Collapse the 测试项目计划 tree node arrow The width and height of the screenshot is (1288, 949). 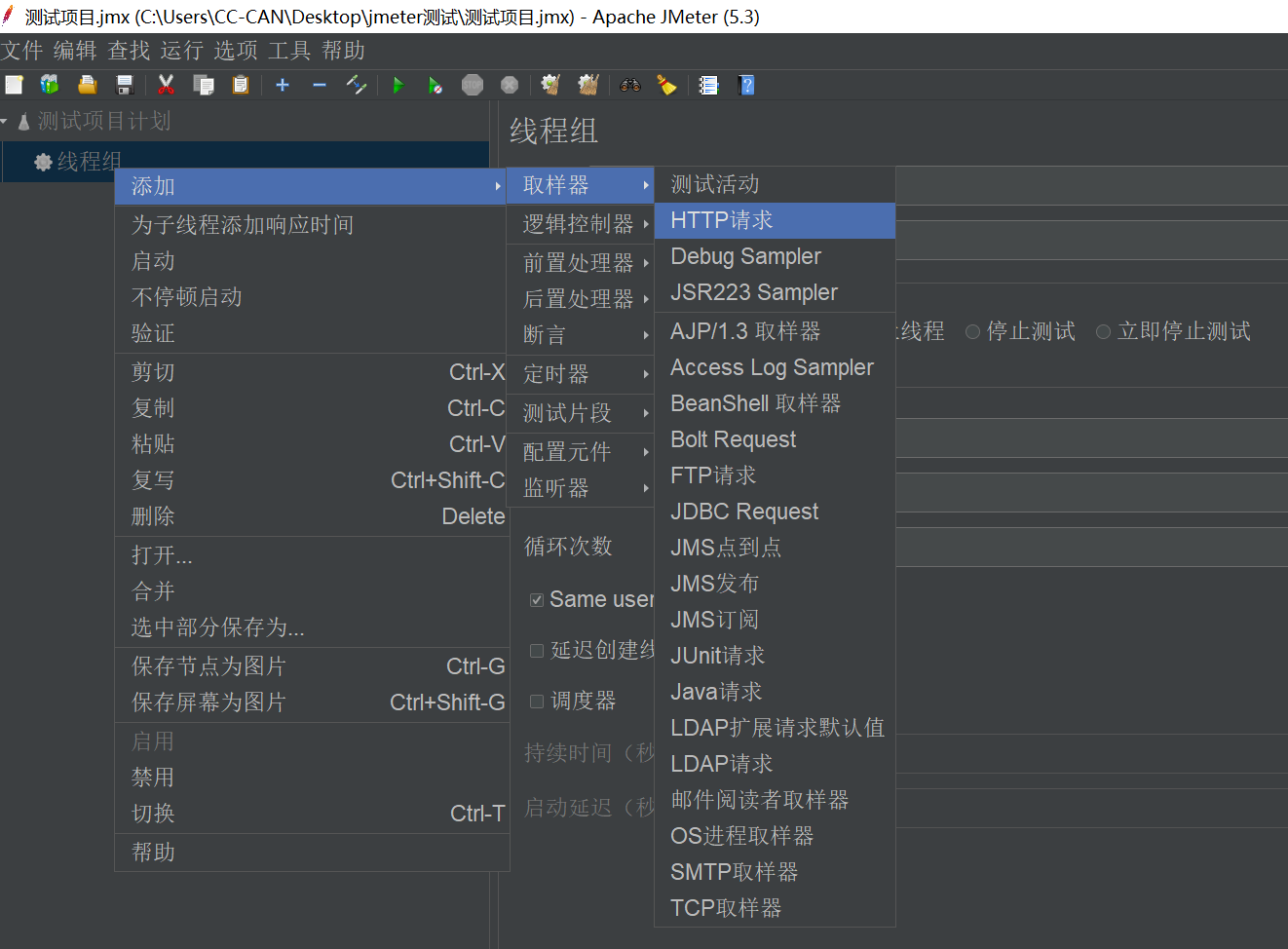tap(5, 122)
